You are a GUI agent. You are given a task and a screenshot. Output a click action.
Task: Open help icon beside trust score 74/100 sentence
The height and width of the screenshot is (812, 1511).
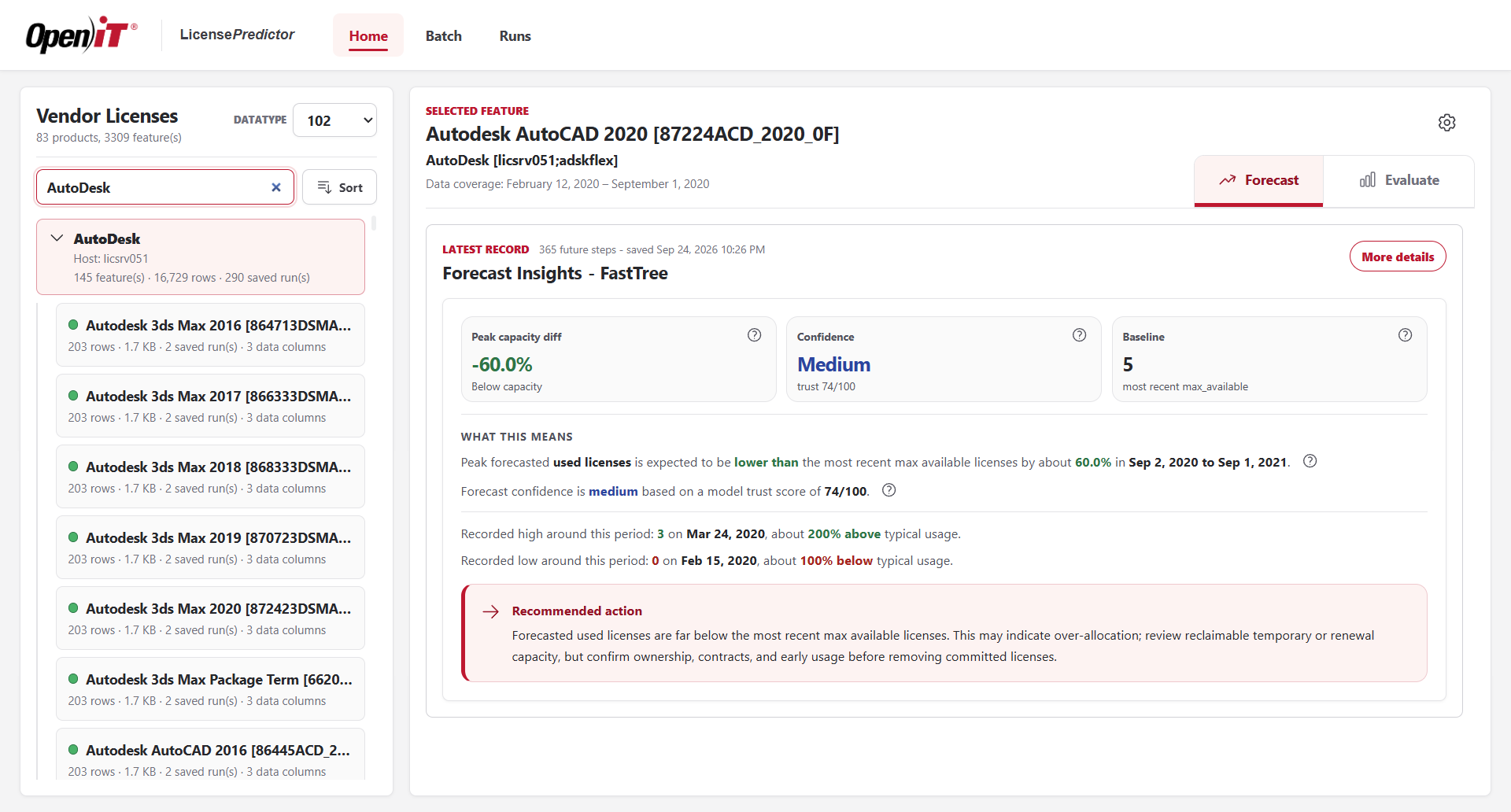tap(888, 490)
